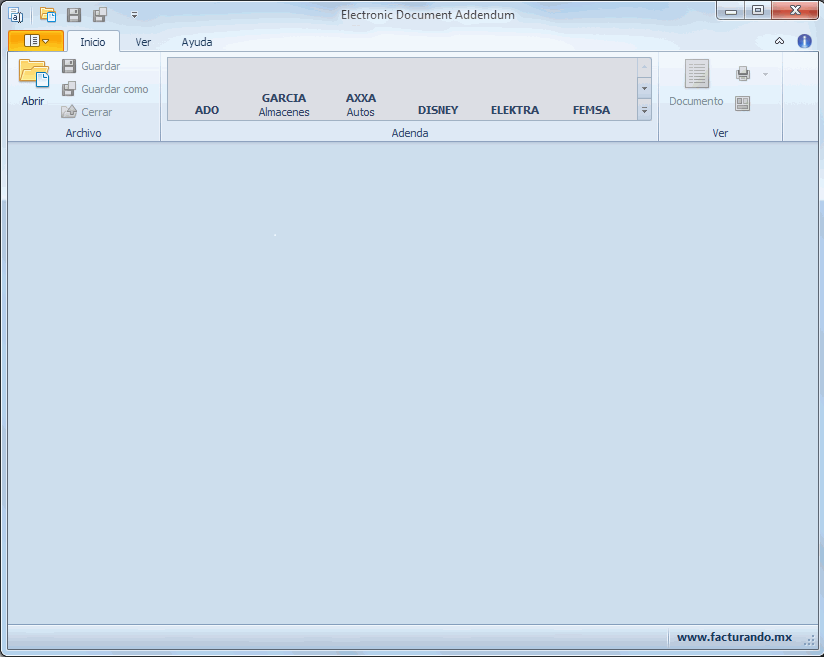
Task: Click the Abrir folder icon
Action: pos(33,75)
